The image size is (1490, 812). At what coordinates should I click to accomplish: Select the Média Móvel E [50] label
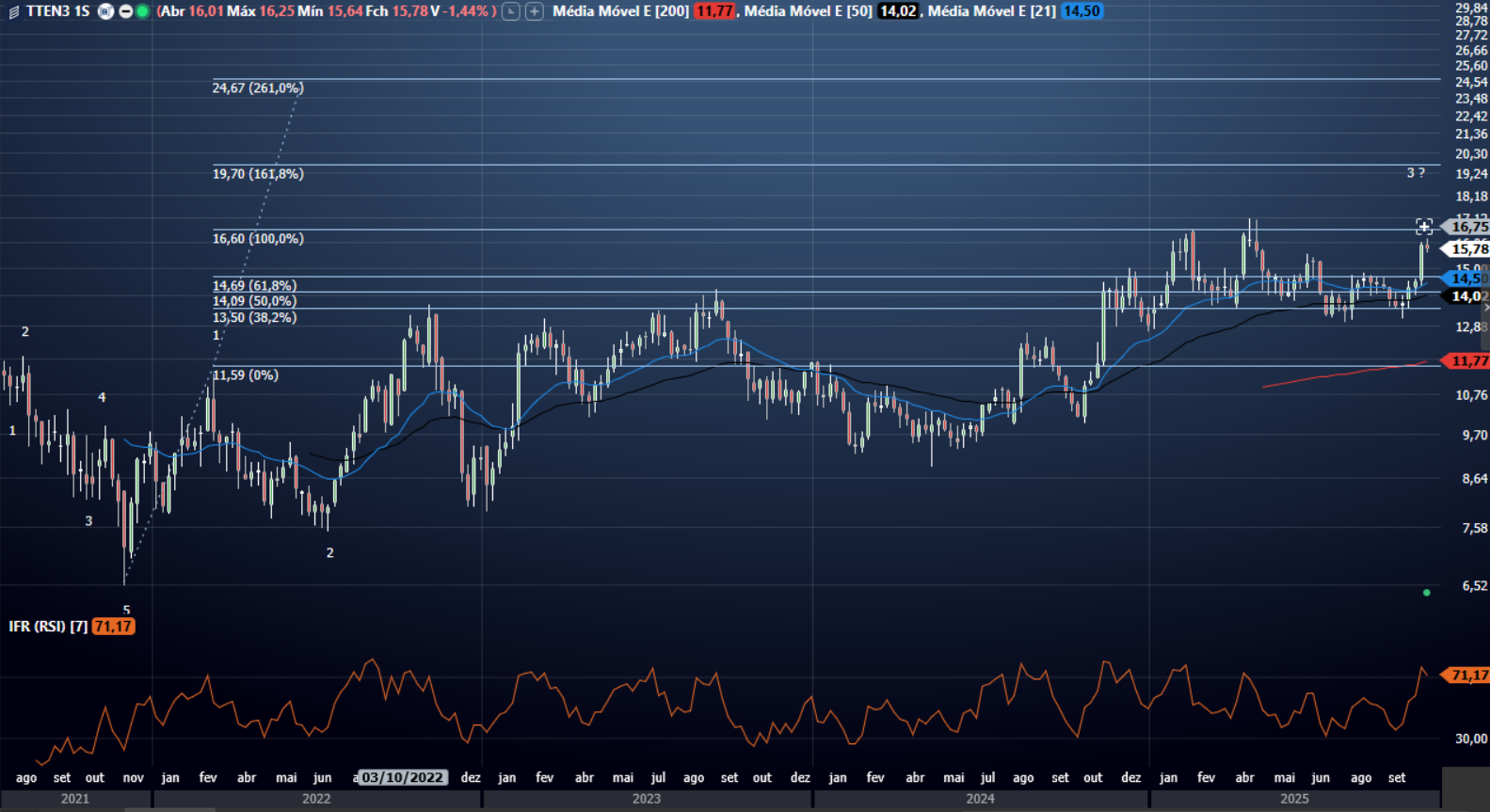click(808, 11)
